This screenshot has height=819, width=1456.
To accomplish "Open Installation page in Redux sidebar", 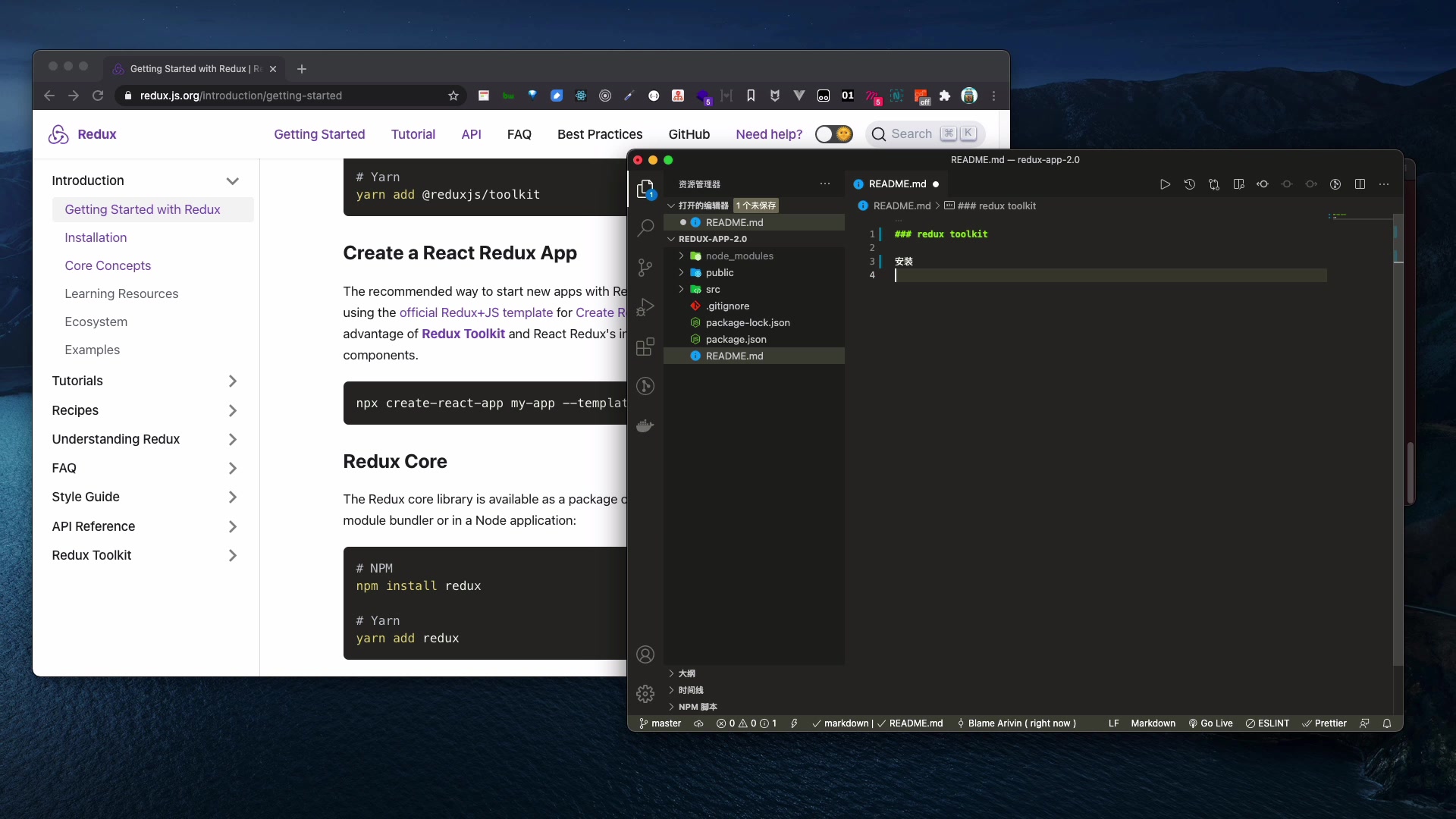I will tap(96, 237).
